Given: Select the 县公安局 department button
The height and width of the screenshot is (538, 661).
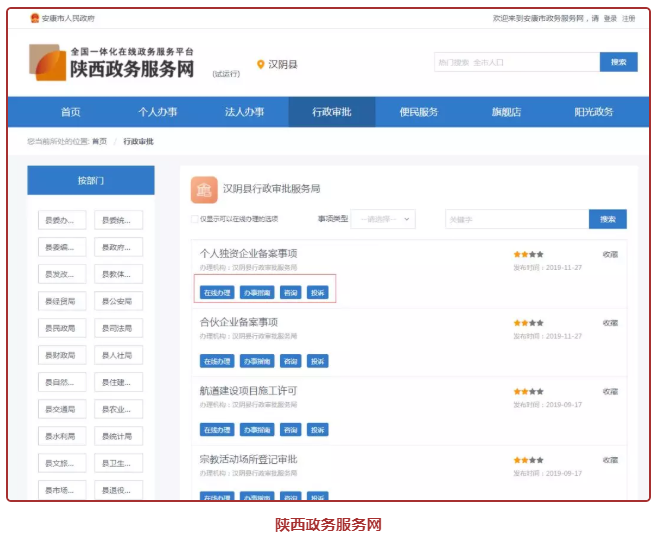Looking at the screenshot, I should 118,301.
